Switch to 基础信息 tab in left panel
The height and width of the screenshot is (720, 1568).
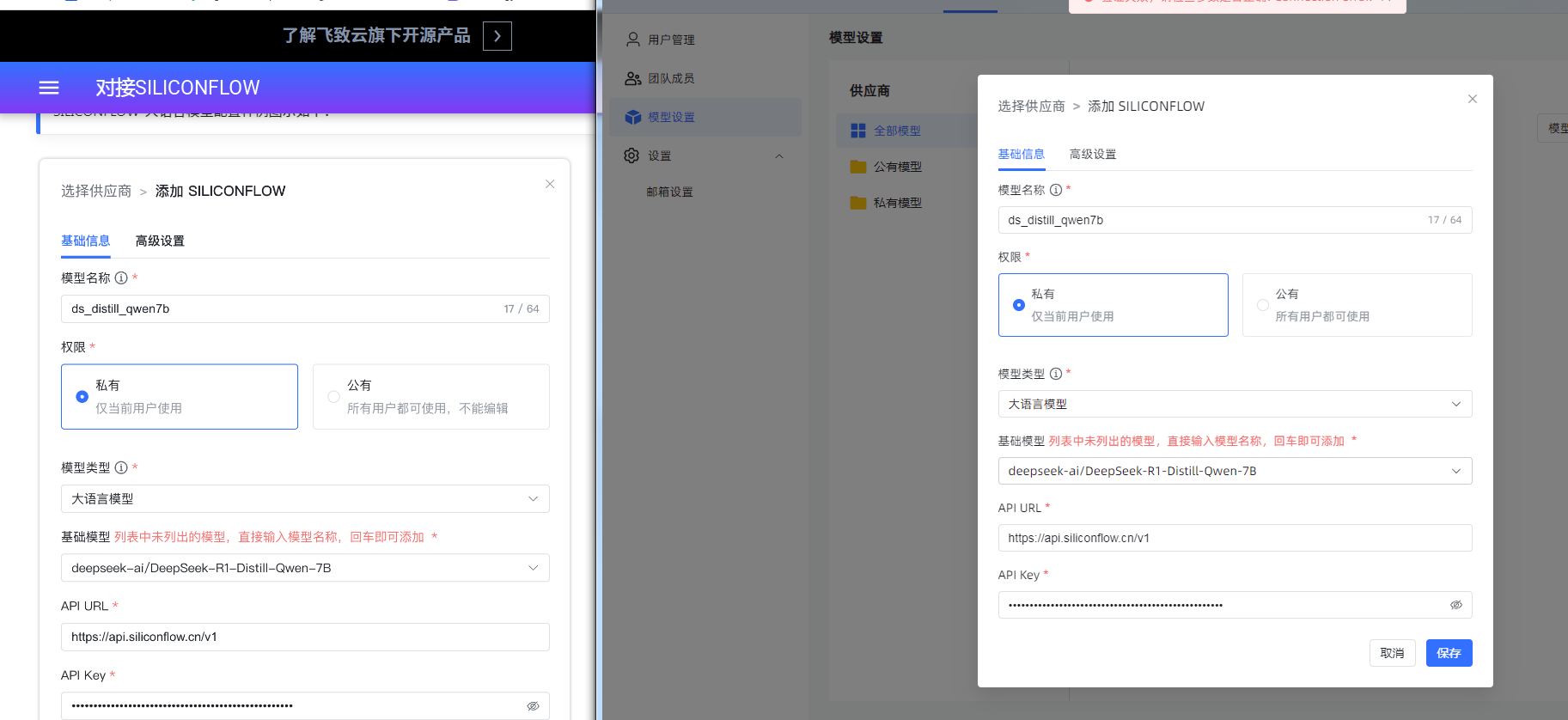86,241
